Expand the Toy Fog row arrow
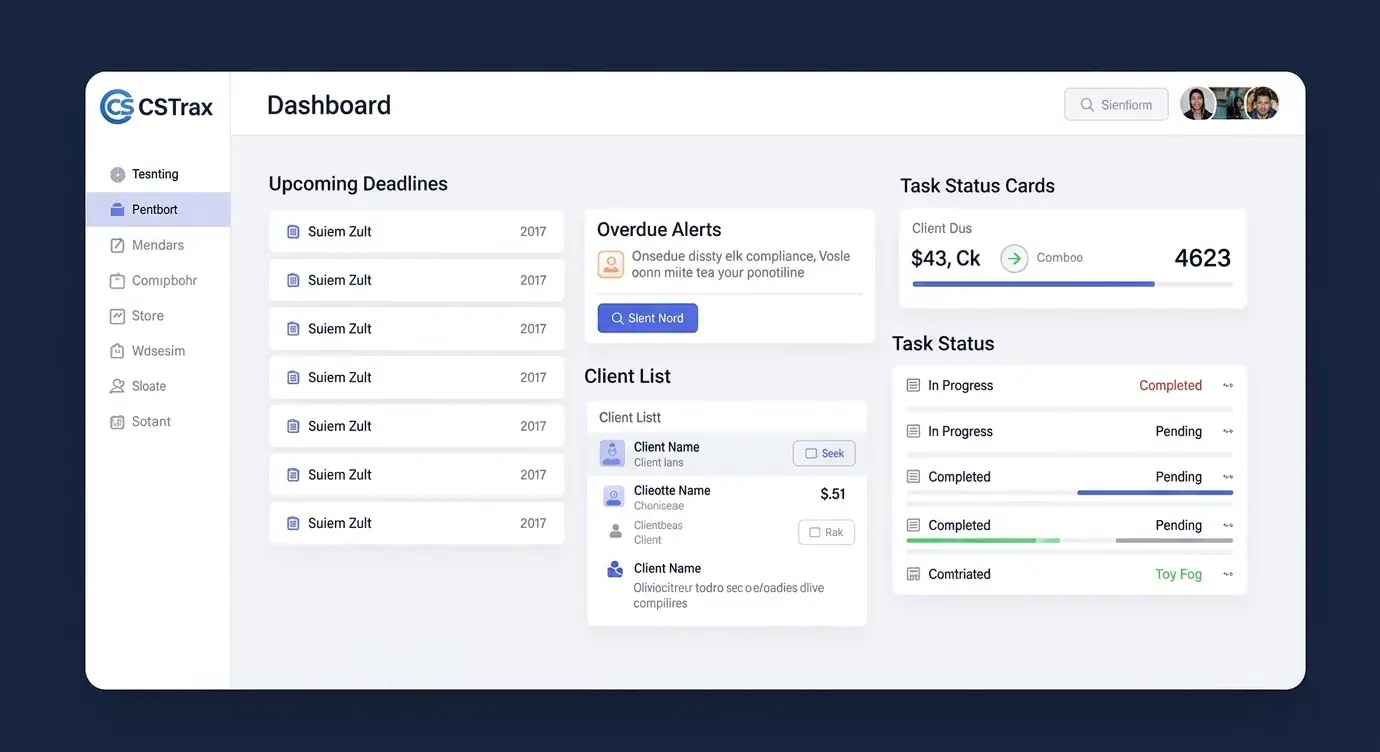 1228,575
